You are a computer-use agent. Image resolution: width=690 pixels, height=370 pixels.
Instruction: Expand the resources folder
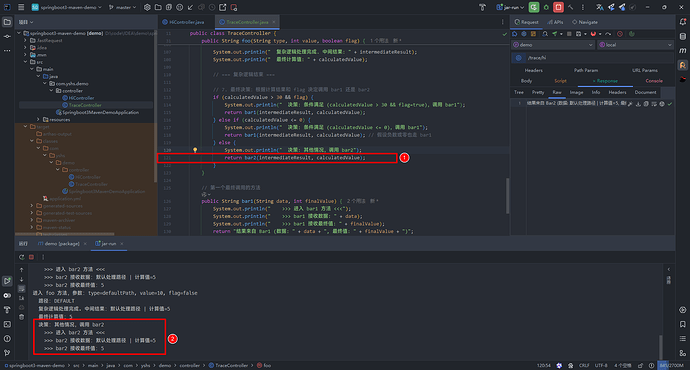pos(38,119)
